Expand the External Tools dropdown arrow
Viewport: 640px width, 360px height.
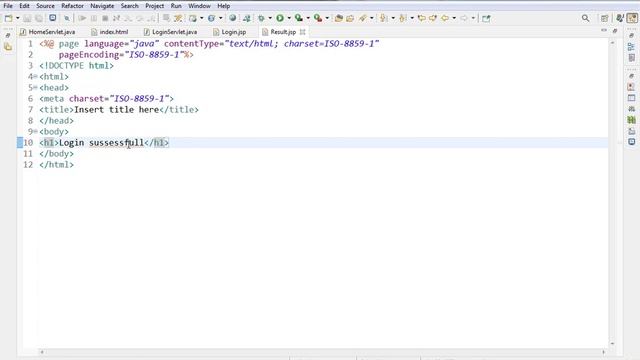click(327, 18)
